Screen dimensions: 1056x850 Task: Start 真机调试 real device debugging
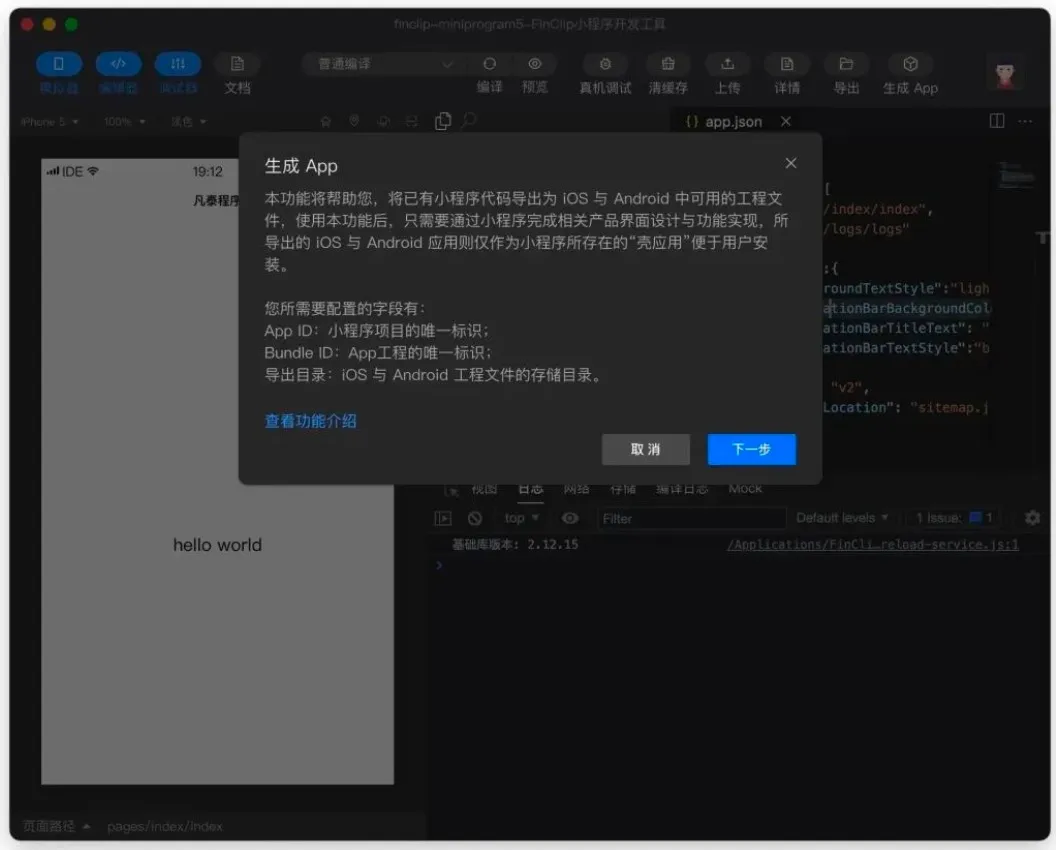click(605, 64)
